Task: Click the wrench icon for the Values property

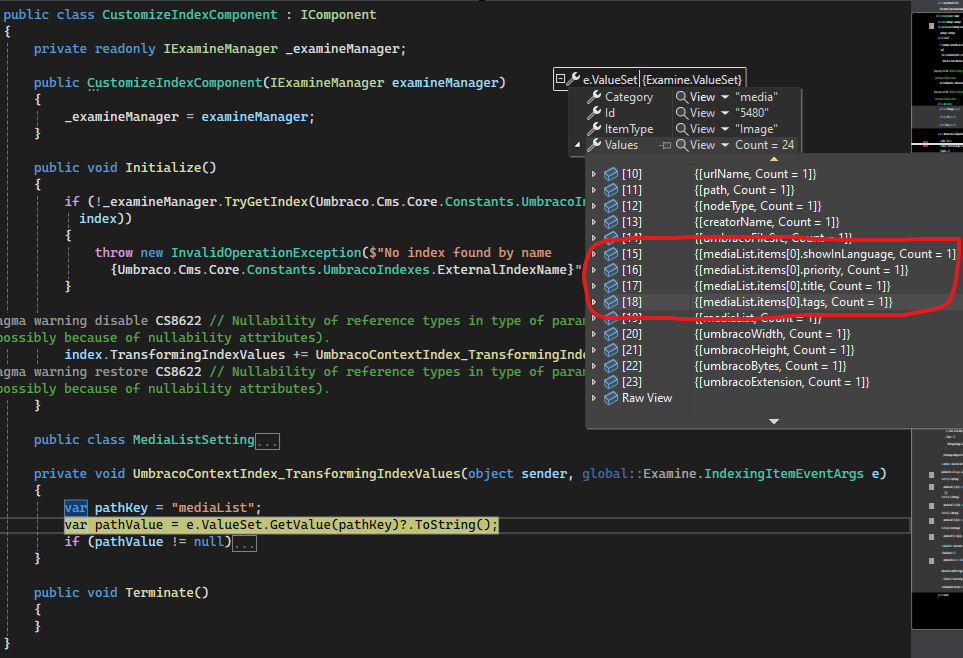Action: click(x=594, y=144)
